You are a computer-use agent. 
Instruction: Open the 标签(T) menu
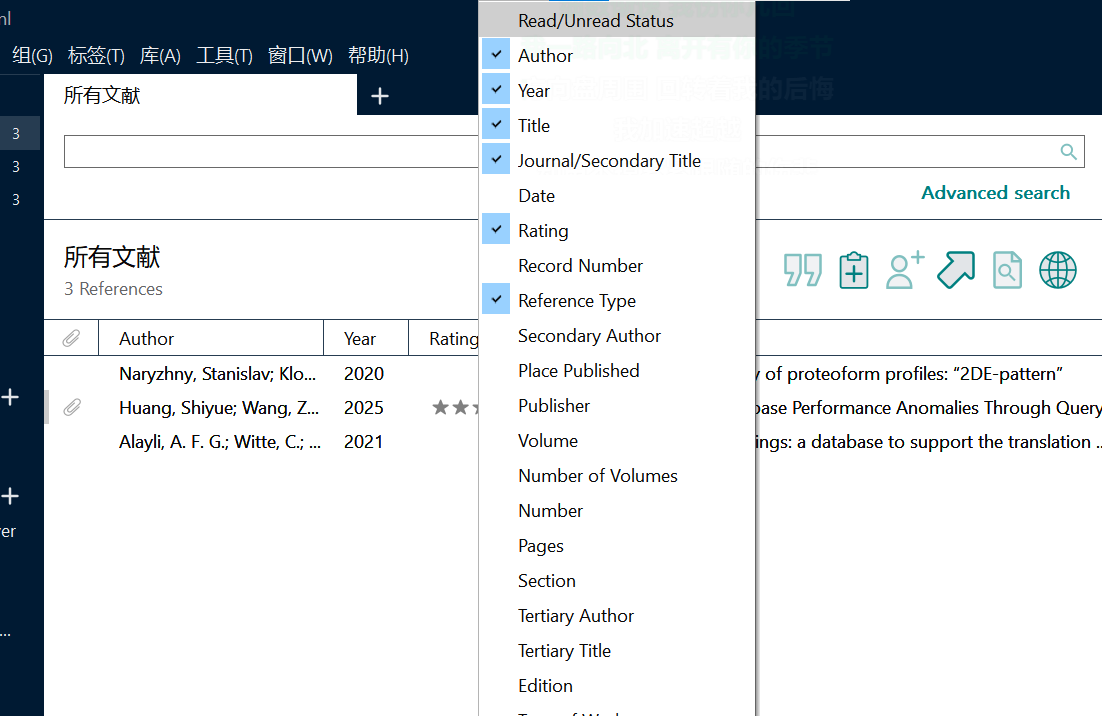point(96,56)
